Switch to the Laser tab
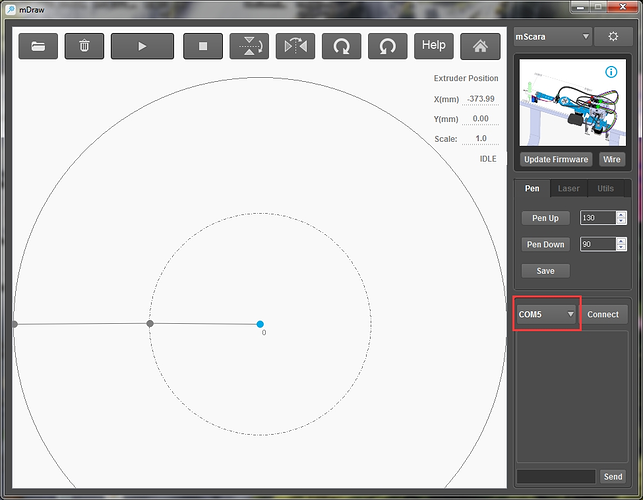 coord(568,188)
